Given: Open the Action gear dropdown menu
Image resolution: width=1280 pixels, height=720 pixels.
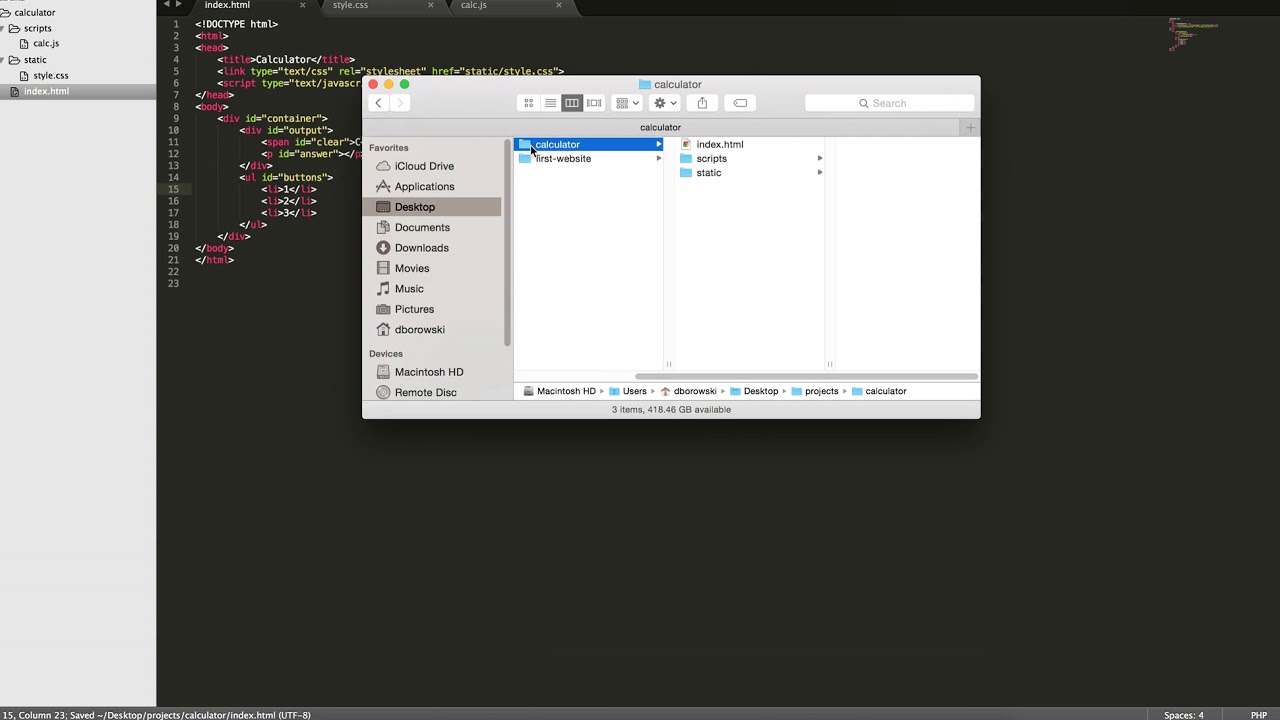Looking at the screenshot, I should pyautogui.click(x=665, y=103).
